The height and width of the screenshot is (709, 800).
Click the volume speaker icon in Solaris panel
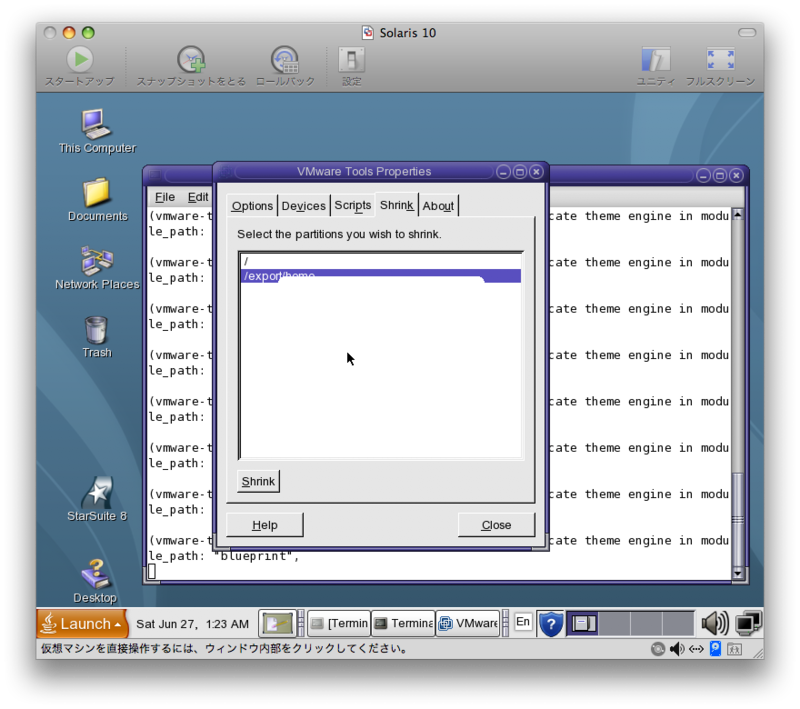(x=714, y=623)
